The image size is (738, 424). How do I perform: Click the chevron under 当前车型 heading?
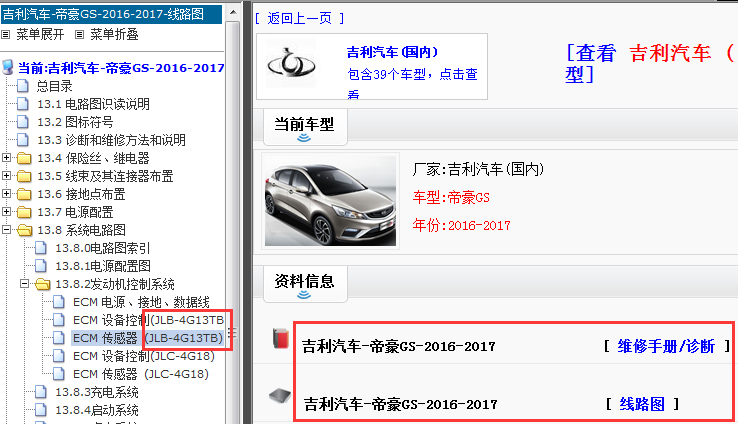point(304,138)
